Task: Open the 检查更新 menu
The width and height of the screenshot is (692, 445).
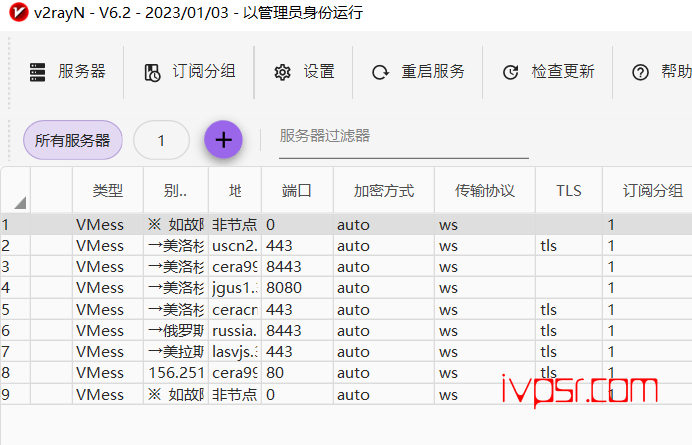Action: pyautogui.click(x=548, y=72)
